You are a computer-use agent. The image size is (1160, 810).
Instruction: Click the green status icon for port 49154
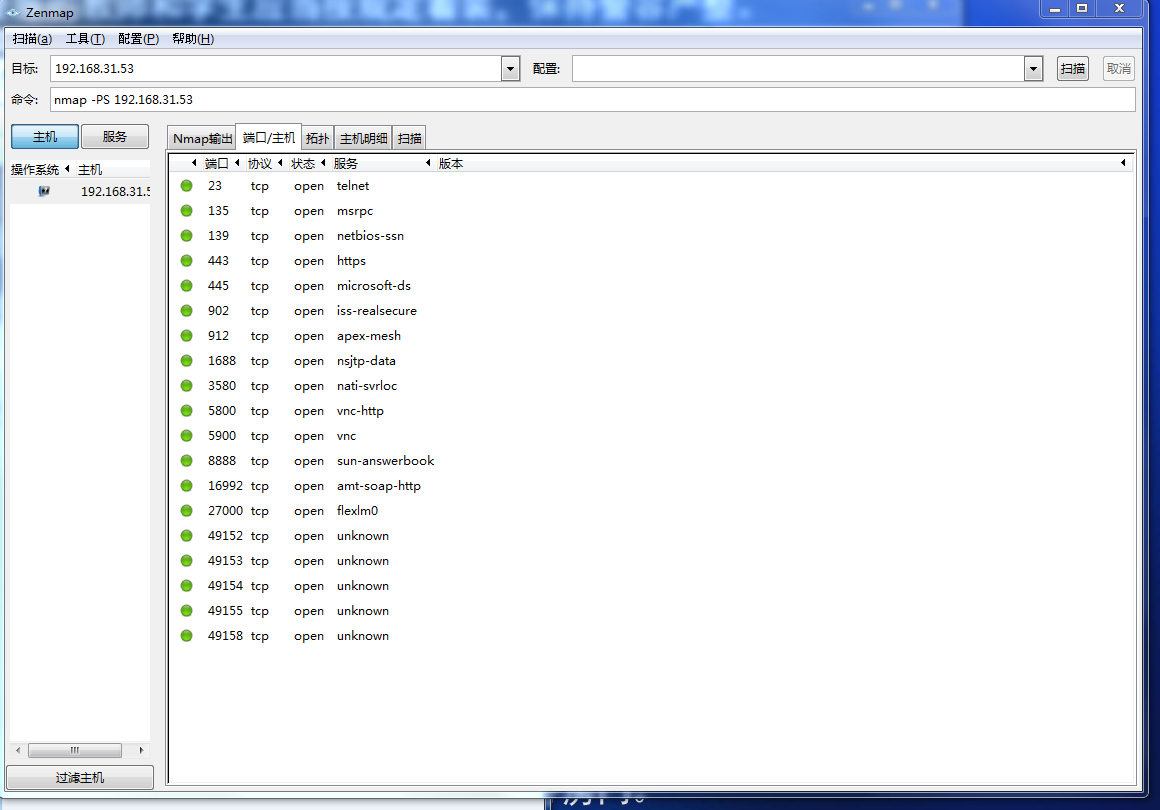pos(186,586)
